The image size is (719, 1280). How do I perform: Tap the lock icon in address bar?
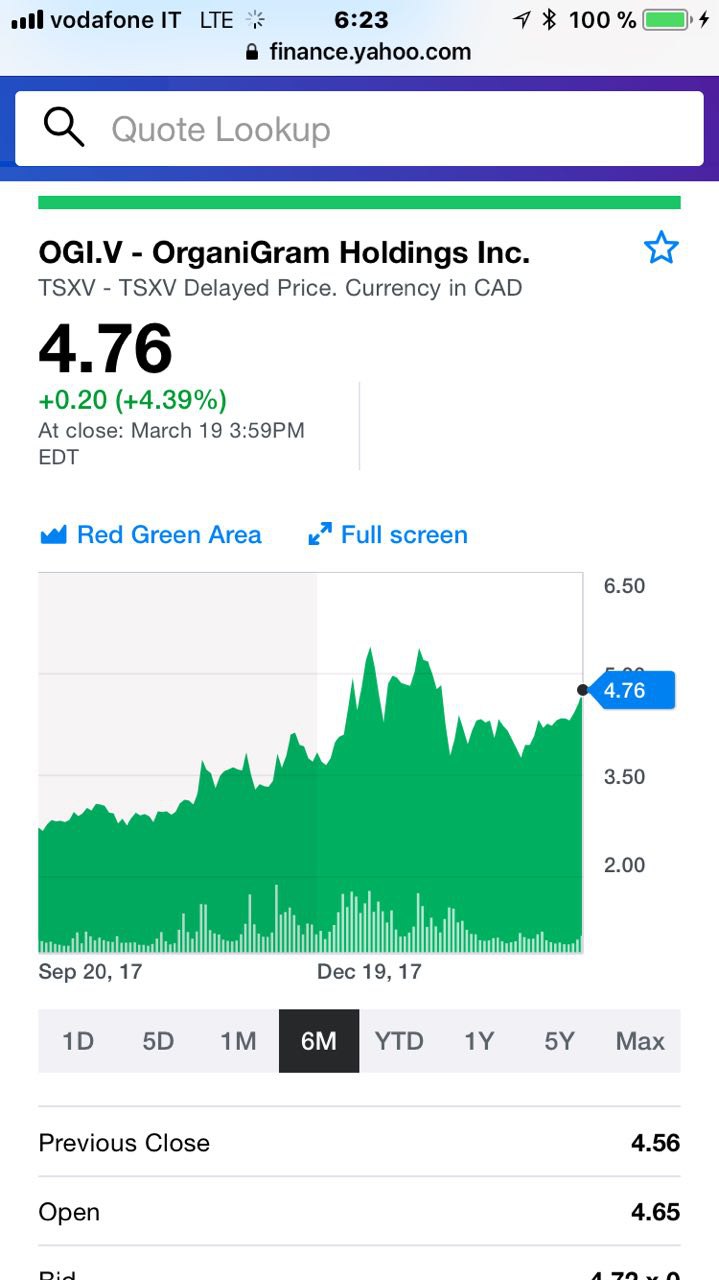[252, 52]
